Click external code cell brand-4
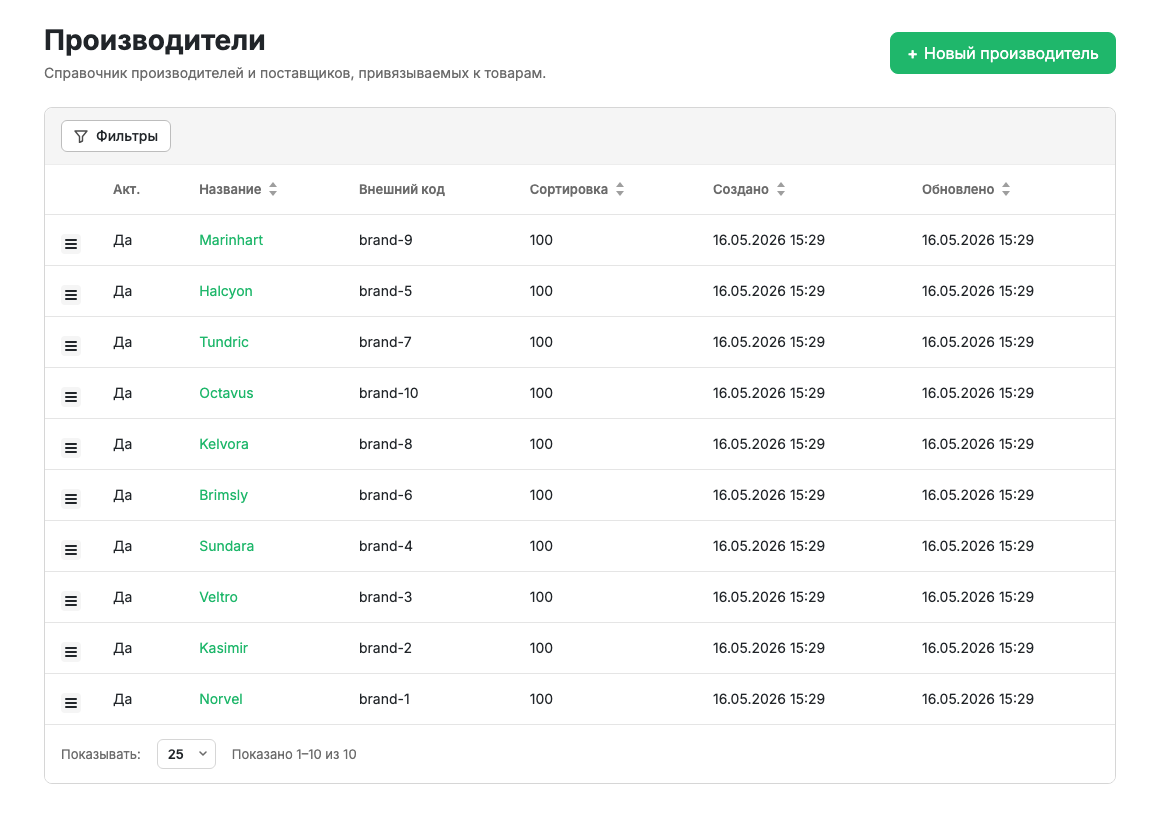Viewport: 1160px width, 813px height. pos(385,546)
